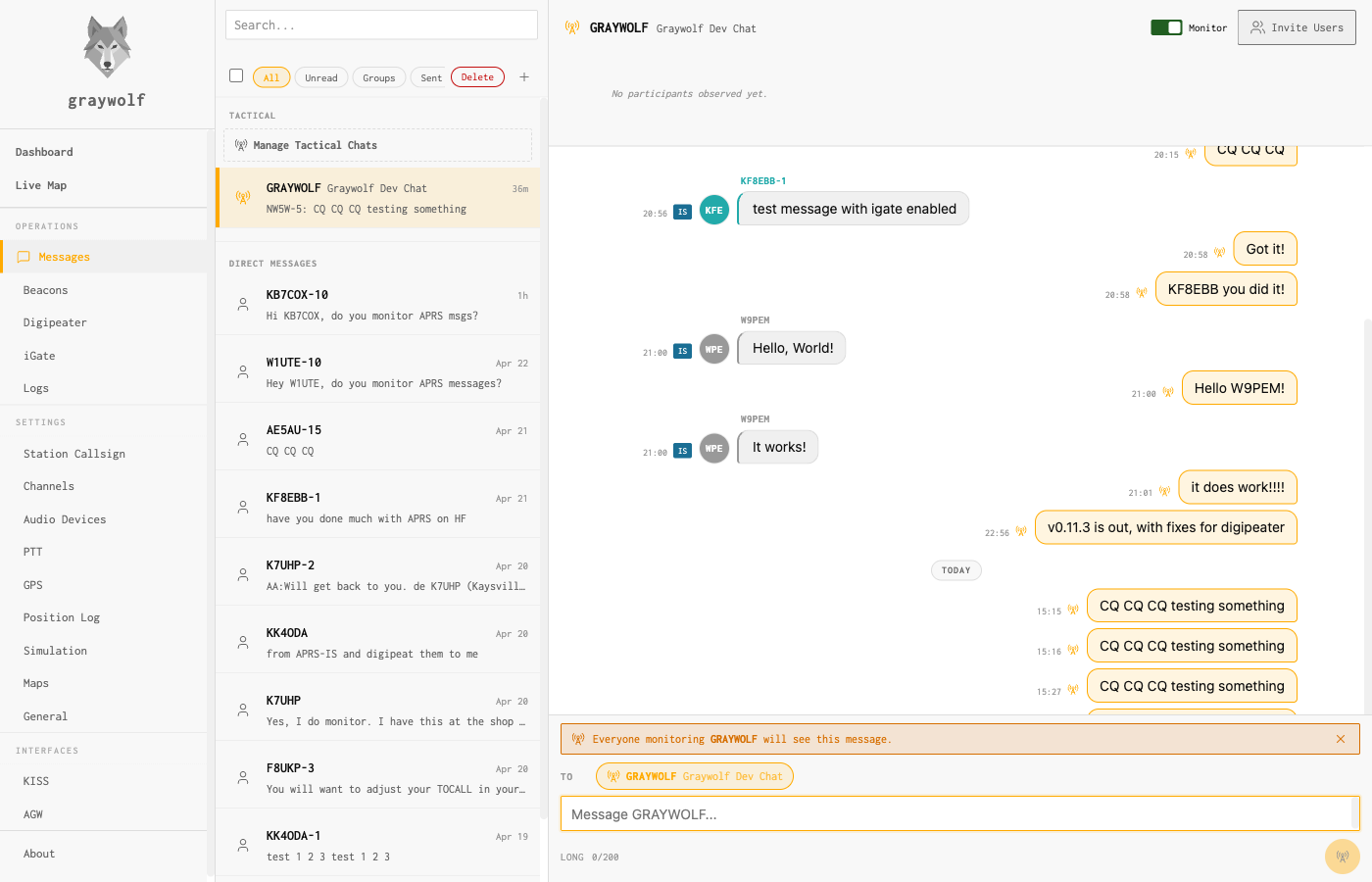The width and height of the screenshot is (1372, 882).
Task: Click the radio icon next to the v0.11.3 message
Action: [x=1021, y=531]
